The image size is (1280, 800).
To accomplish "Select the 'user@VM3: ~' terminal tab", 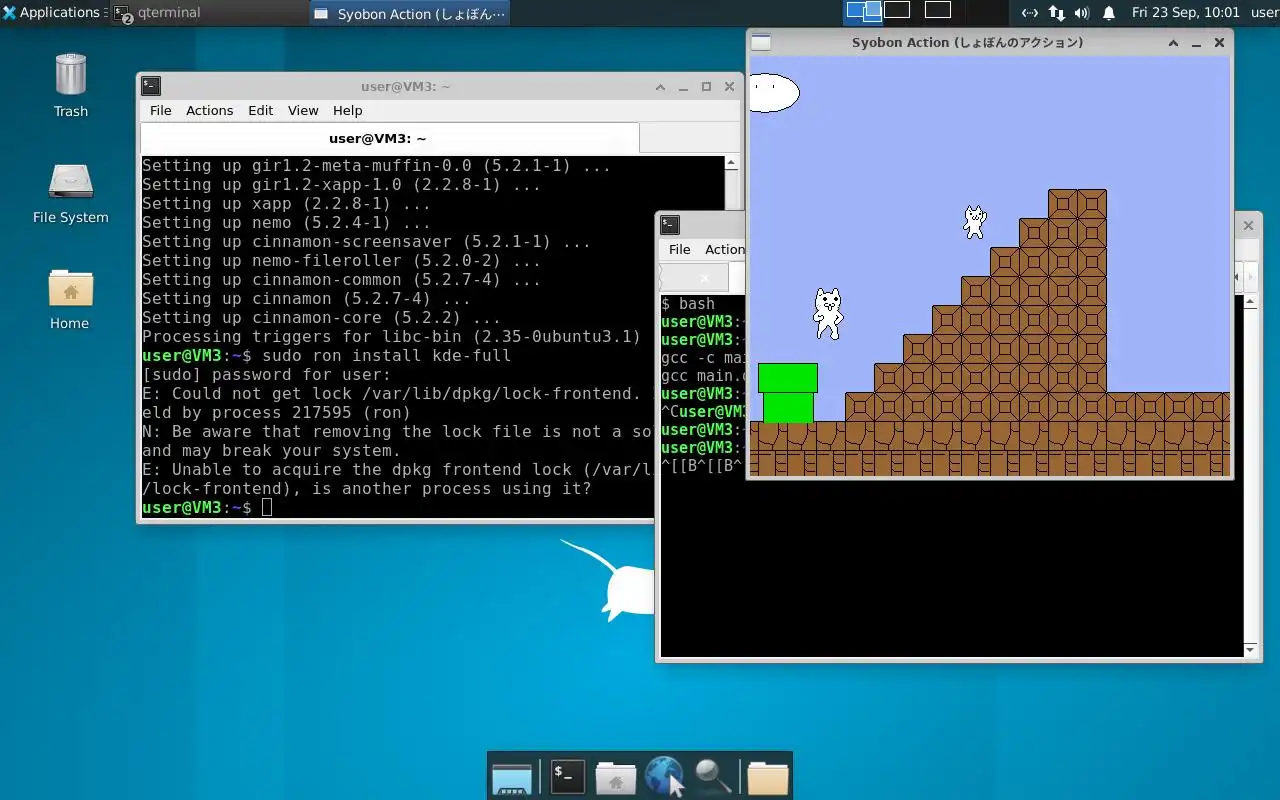I will click(390, 138).
